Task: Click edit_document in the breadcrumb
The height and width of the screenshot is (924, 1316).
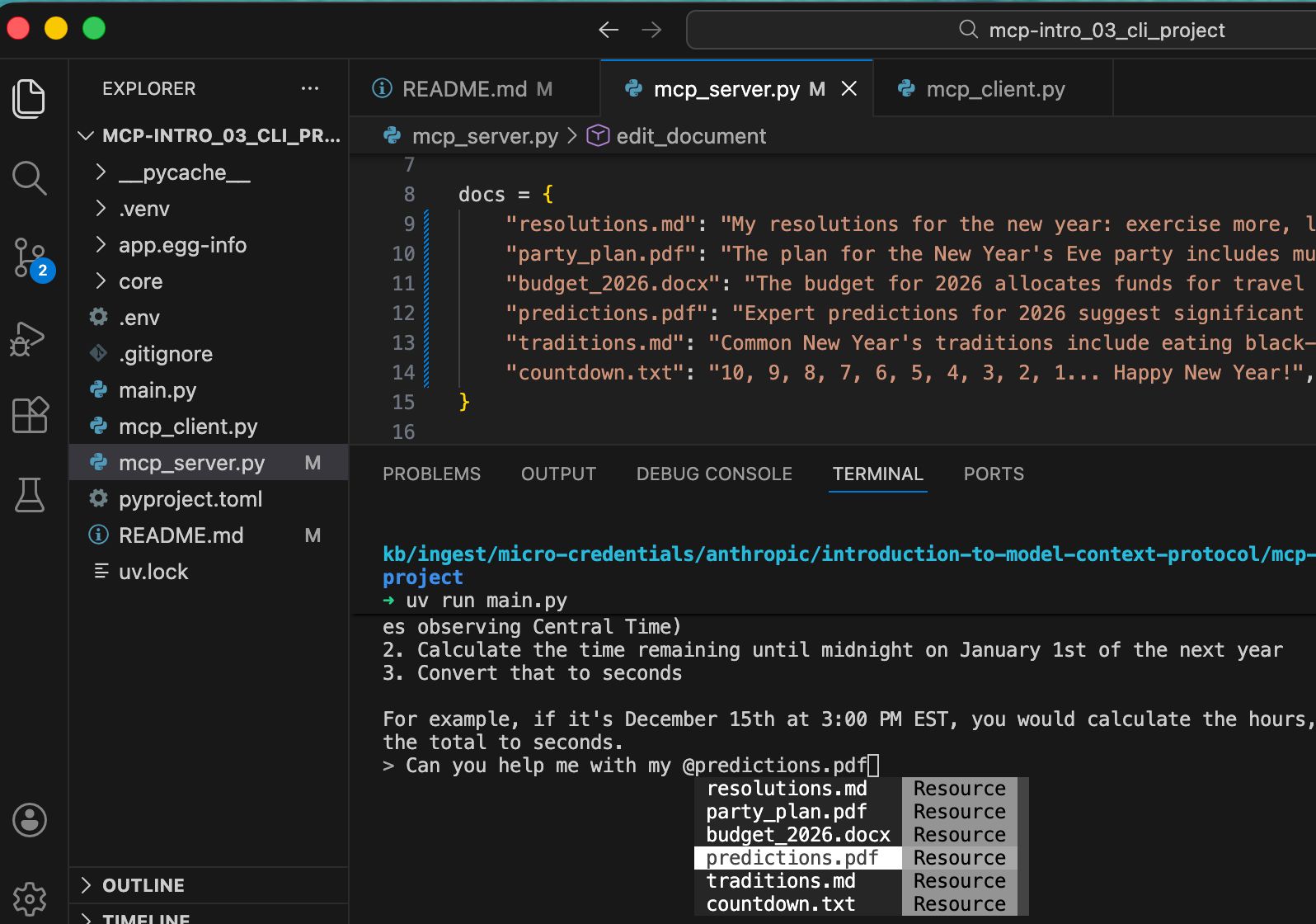Action: tap(691, 136)
